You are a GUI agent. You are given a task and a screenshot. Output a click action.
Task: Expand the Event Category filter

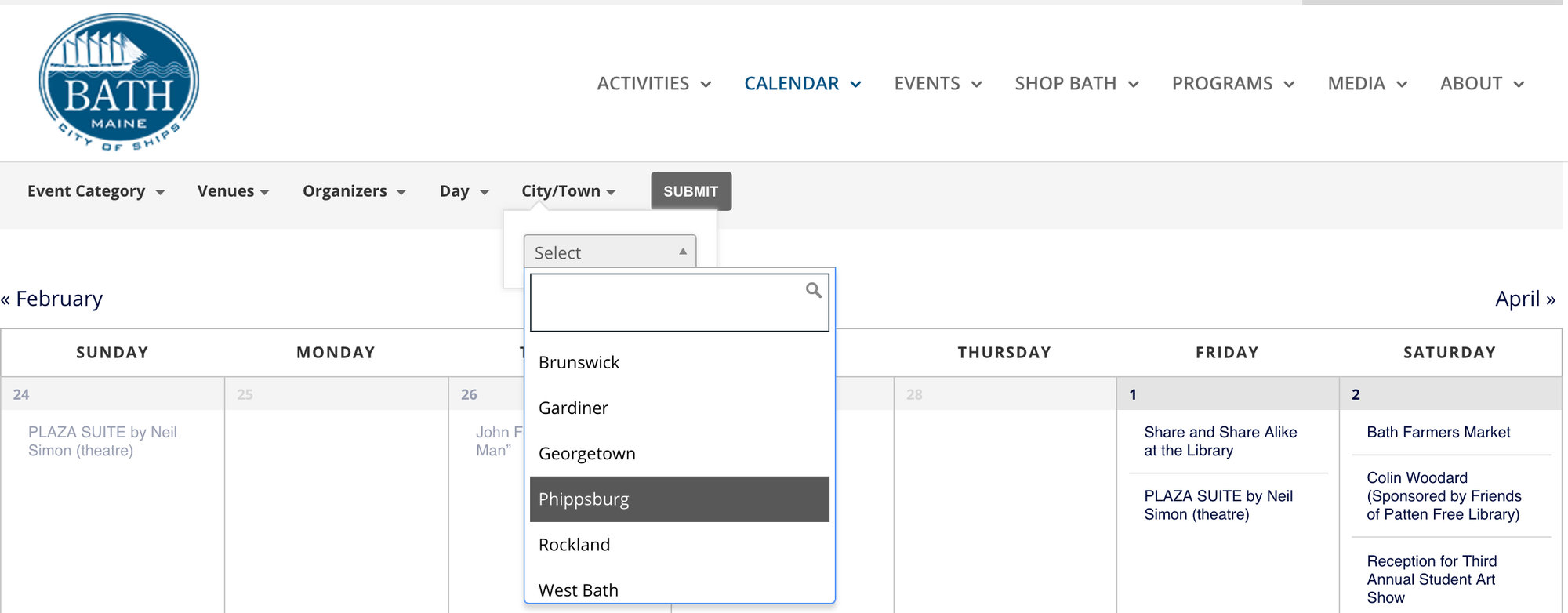pyautogui.click(x=96, y=191)
